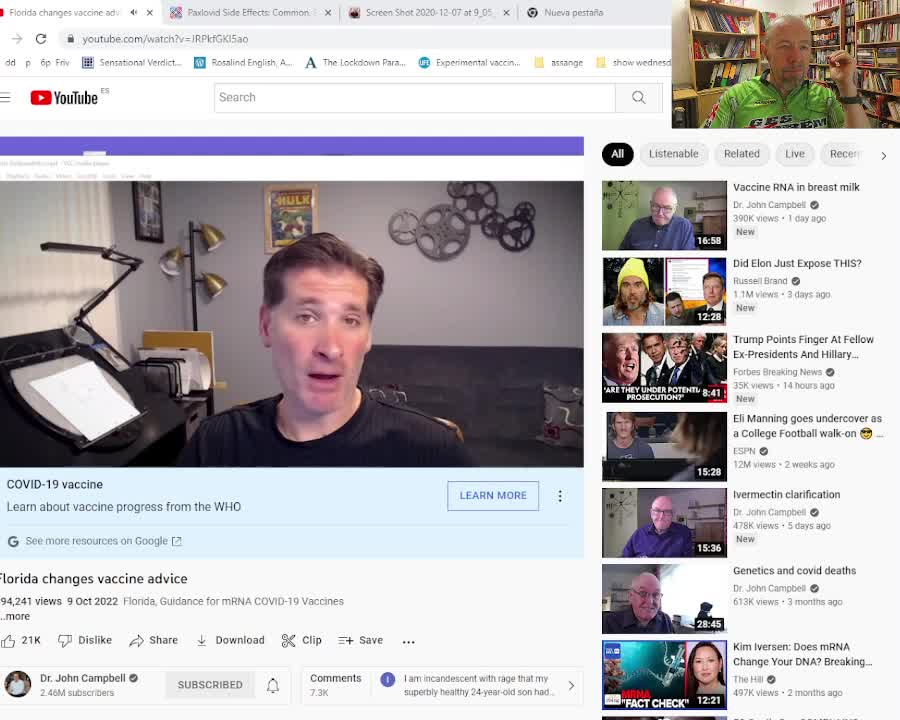Switch to Screen Shot 2020-12-07 tab

click(x=429, y=13)
